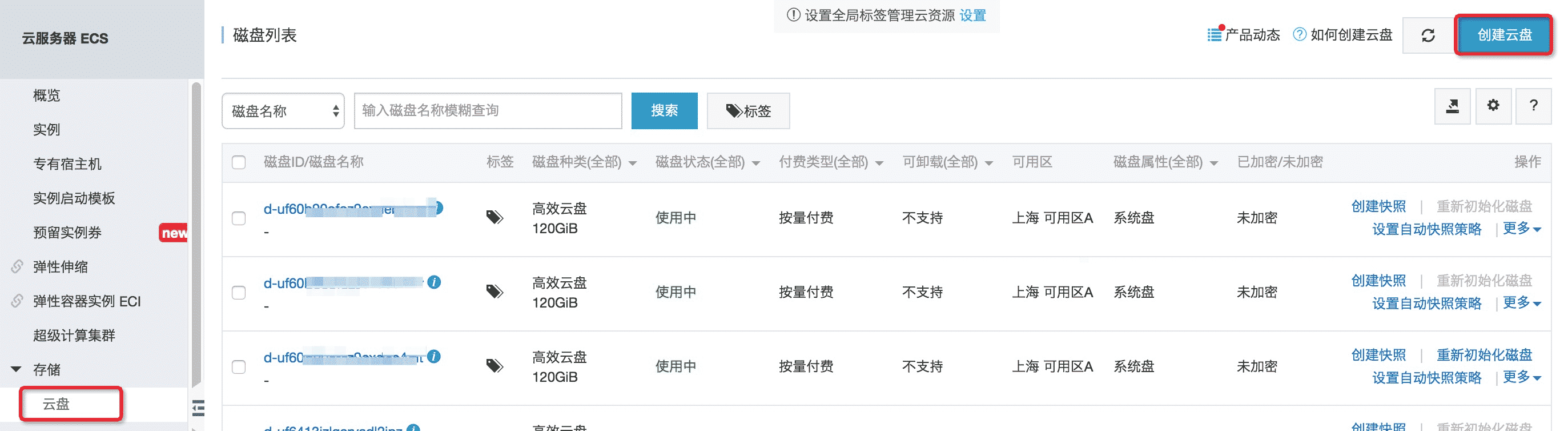Click the info icon beside second disk ID
1568x431 pixels.
click(434, 282)
